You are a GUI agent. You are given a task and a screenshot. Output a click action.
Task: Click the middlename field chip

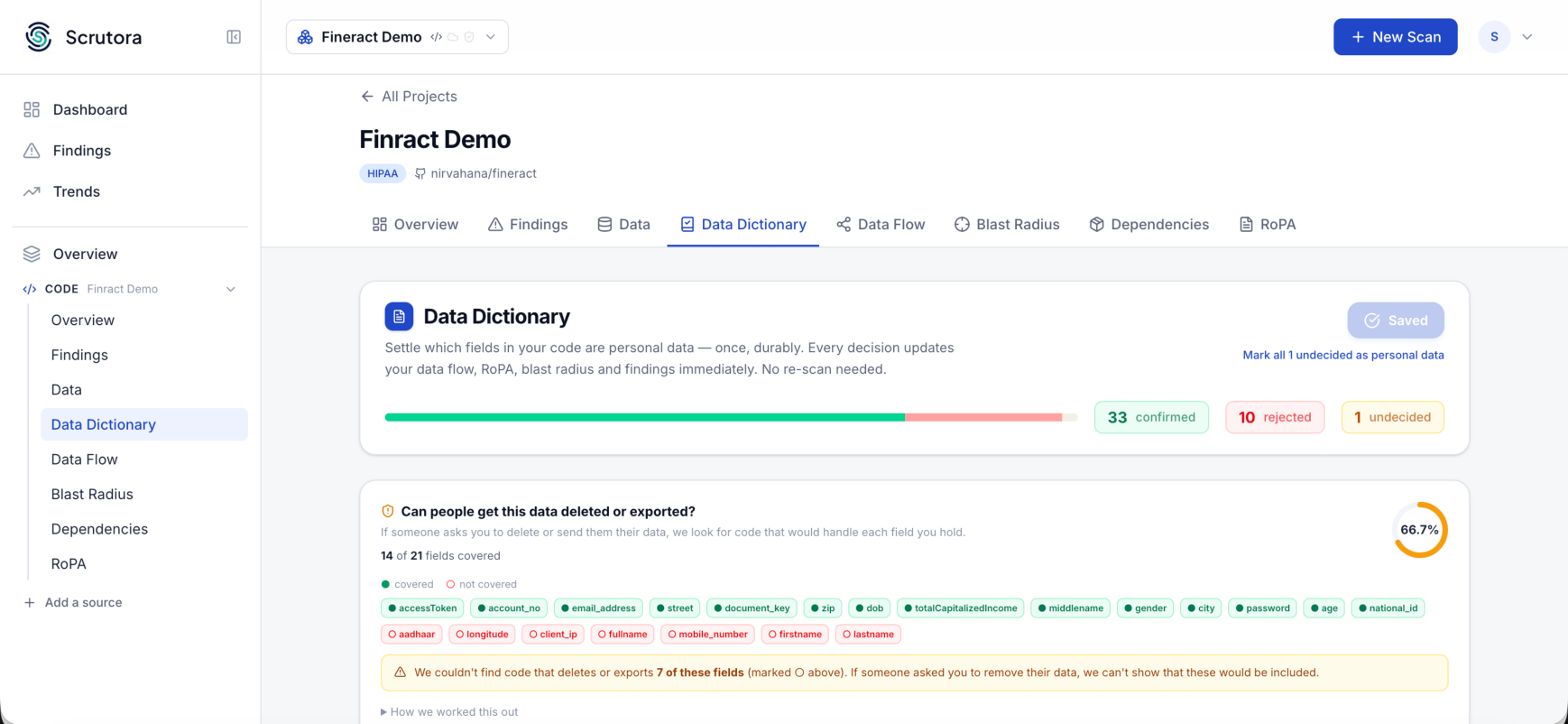[x=1070, y=608]
